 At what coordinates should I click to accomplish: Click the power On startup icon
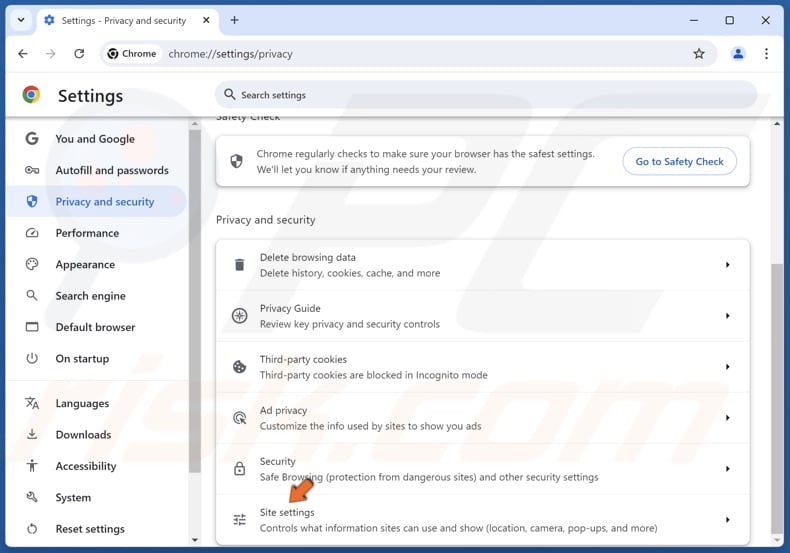click(x=32, y=359)
